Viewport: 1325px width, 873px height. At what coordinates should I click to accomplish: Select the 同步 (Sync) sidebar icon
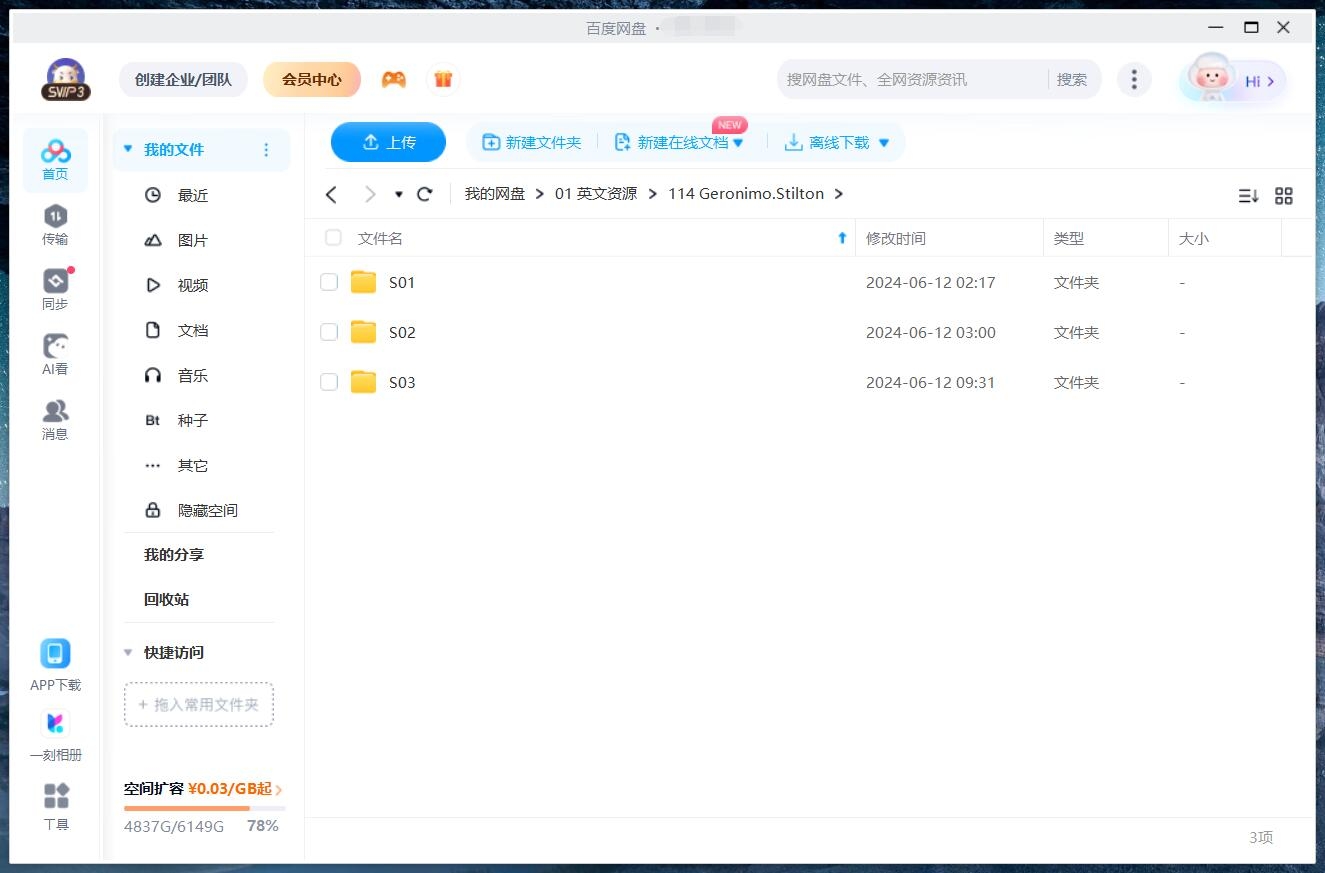pos(55,285)
